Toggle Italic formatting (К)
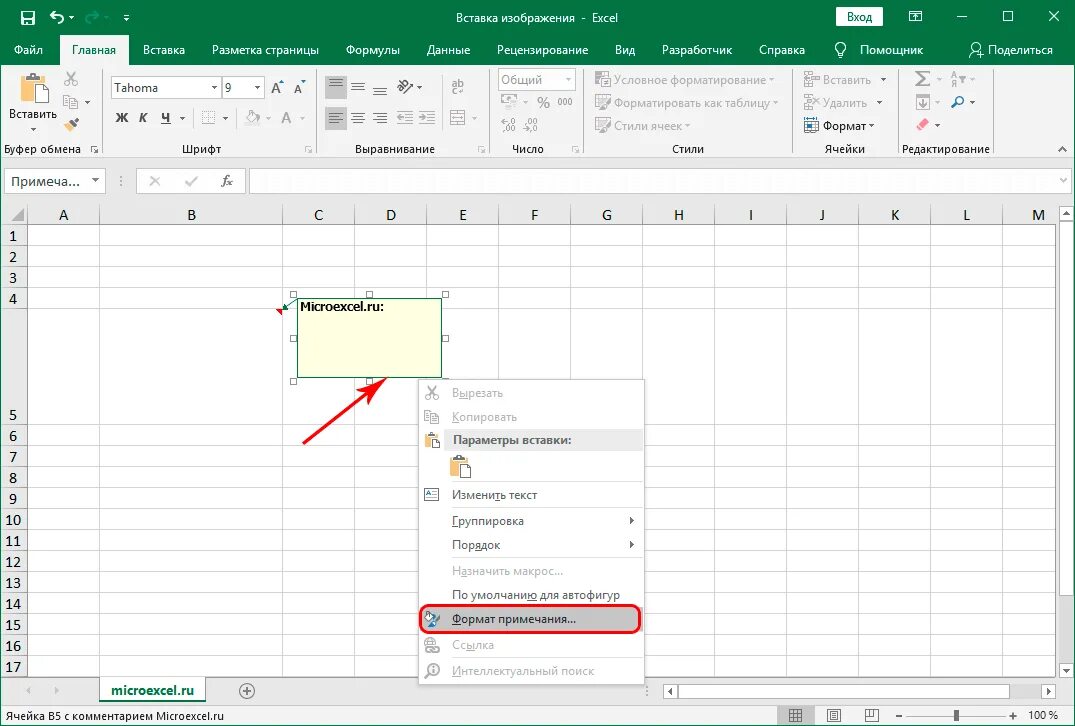Screen dimensions: 1075x726 point(143,118)
